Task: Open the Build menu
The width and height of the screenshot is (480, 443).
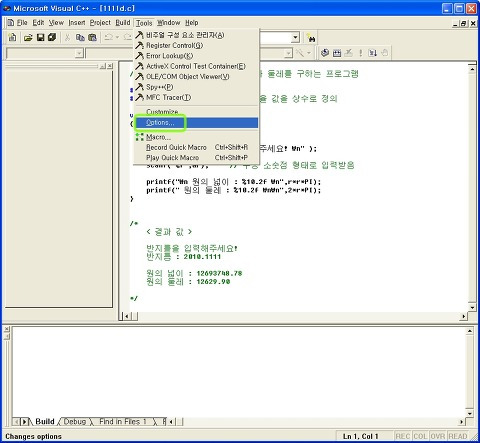Action: (123, 23)
